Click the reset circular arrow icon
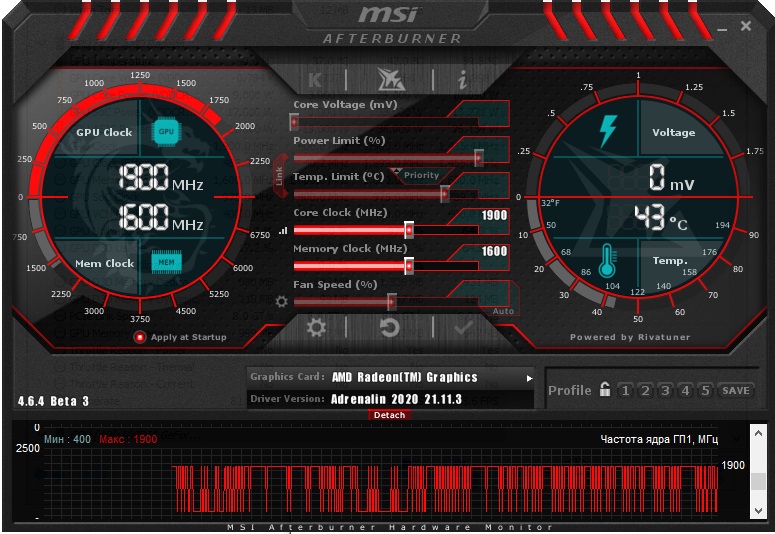The width and height of the screenshot is (775, 534). coord(389,327)
